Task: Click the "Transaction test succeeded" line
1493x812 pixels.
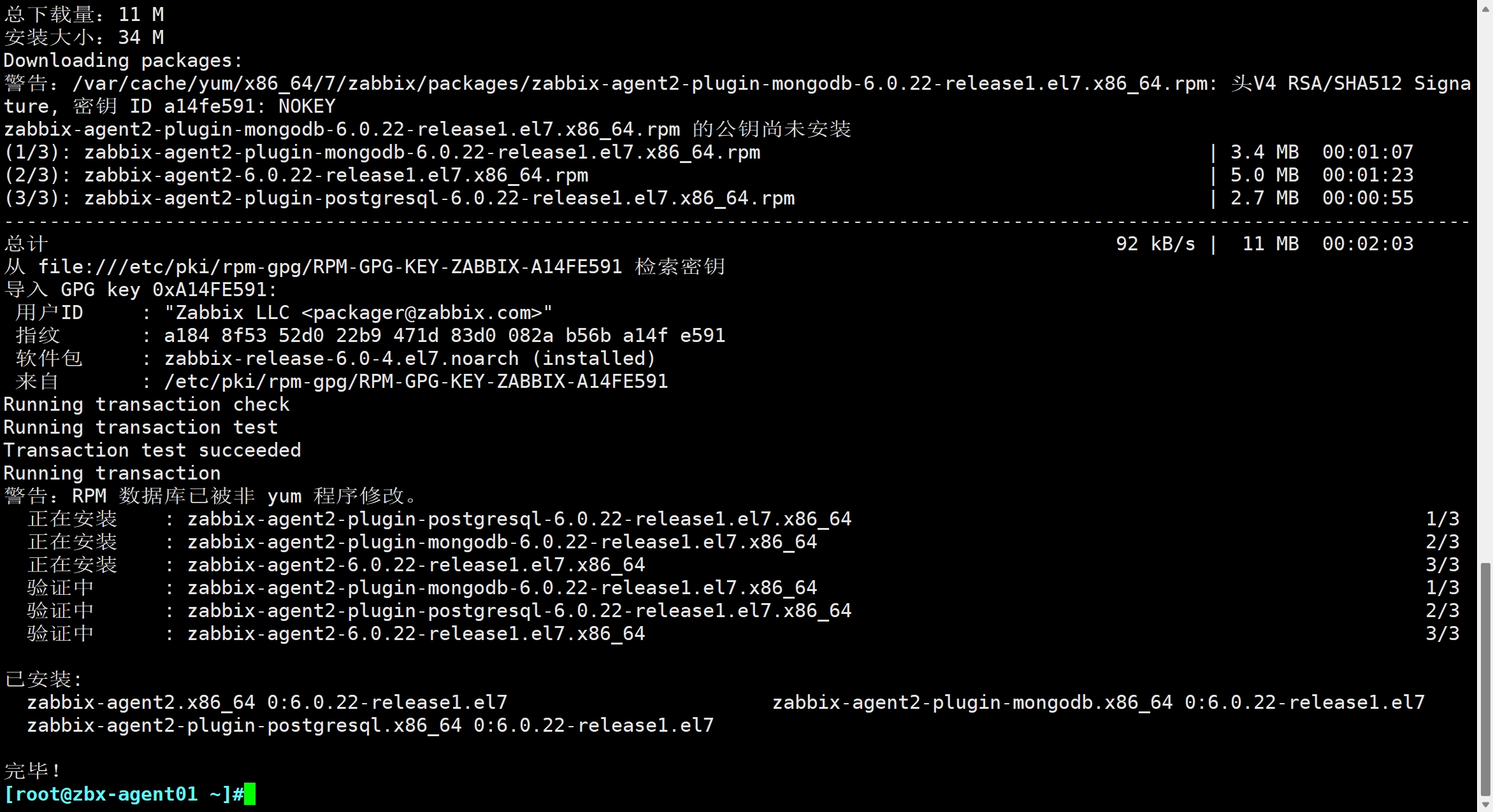Action: coord(152,450)
